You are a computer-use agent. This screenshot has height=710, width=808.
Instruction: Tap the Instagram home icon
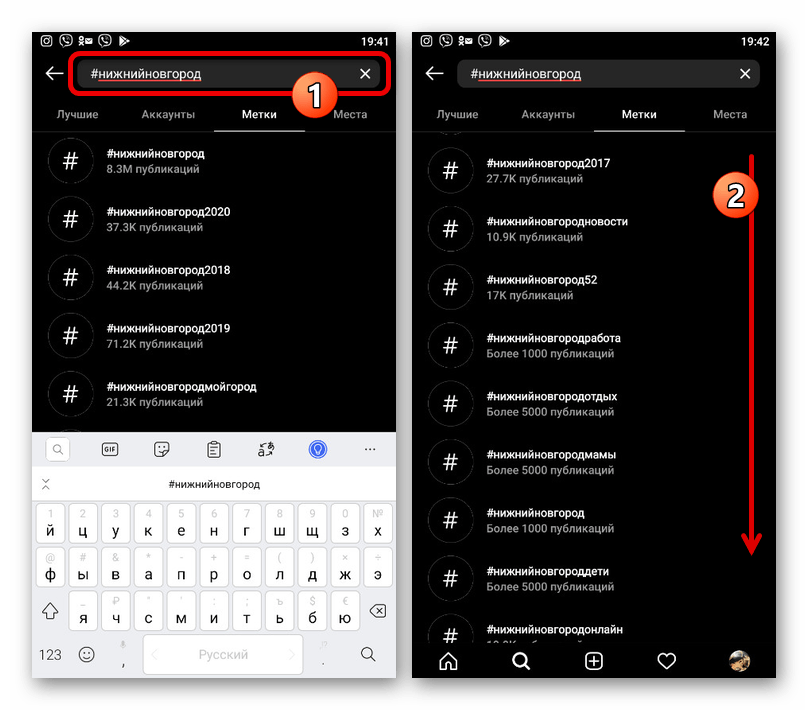tap(448, 661)
